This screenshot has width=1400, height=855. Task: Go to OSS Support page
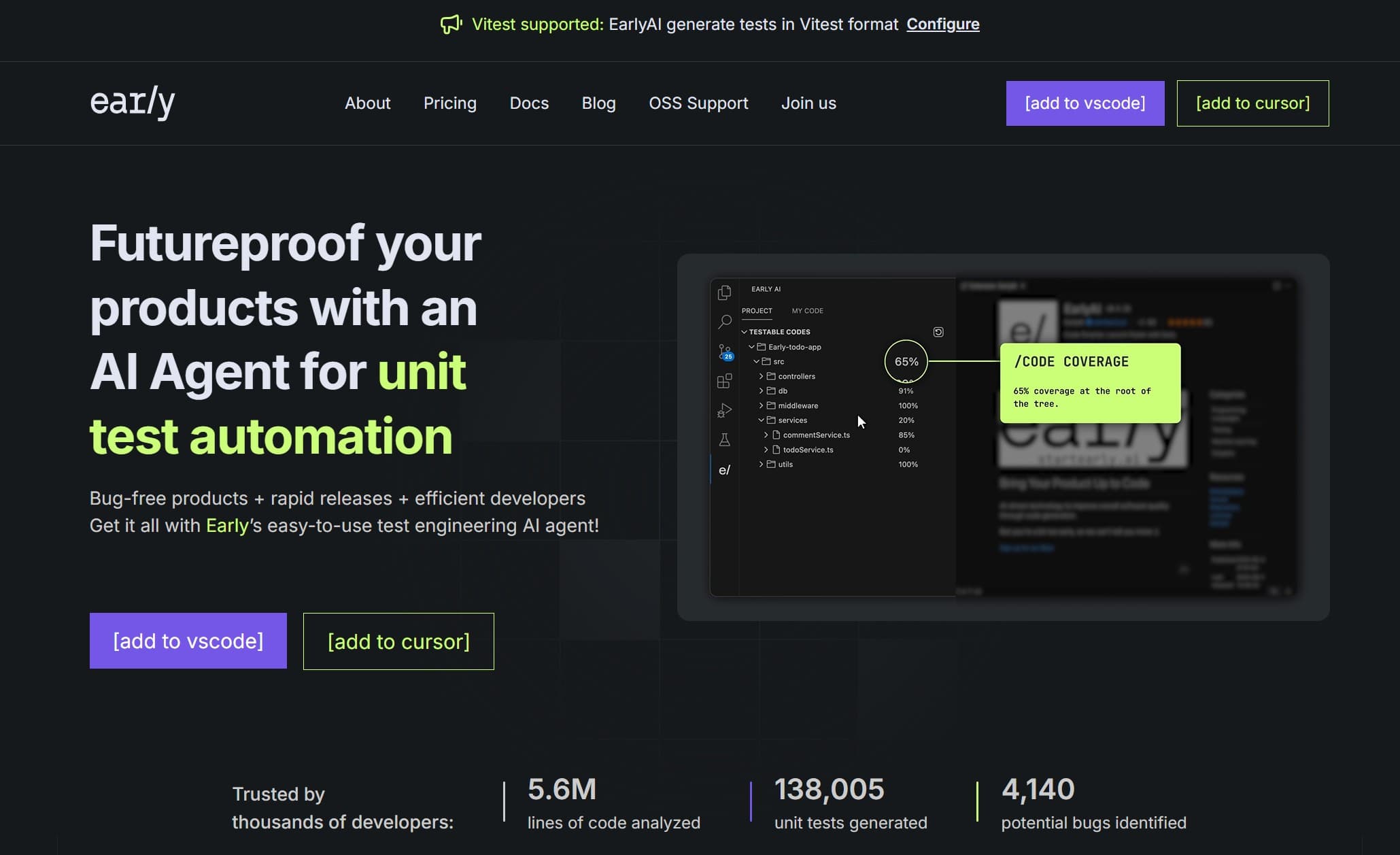coord(698,103)
